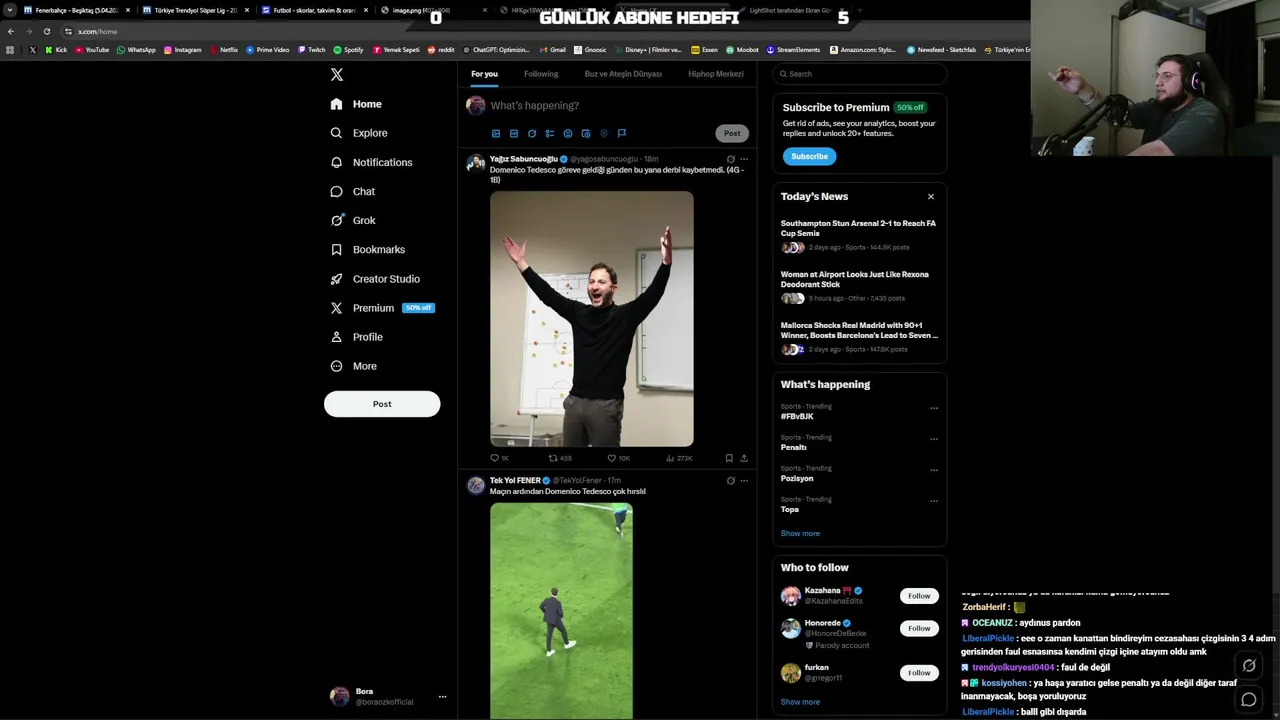
Task: Close the Today's News panel
Action: (931, 197)
